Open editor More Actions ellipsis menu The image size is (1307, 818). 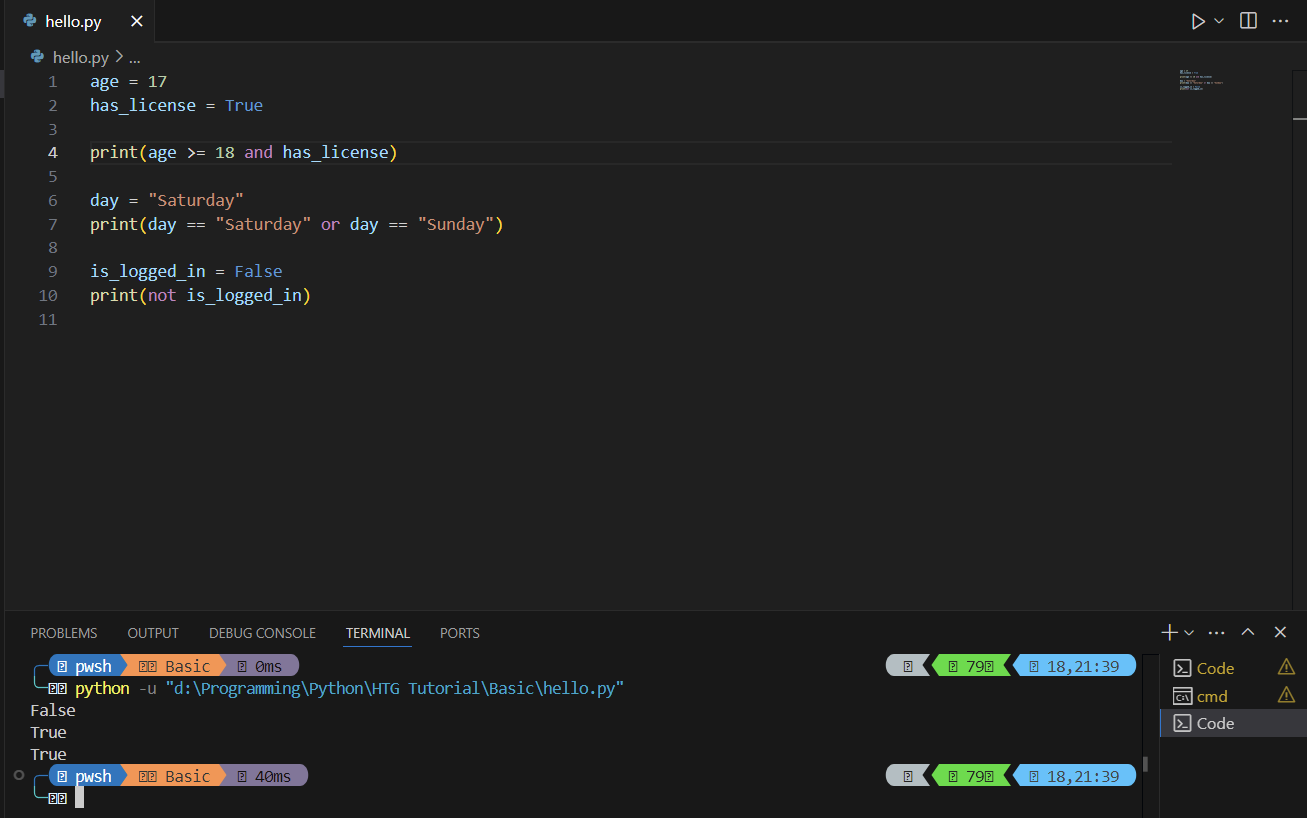pyautogui.click(x=1280, y=21)
